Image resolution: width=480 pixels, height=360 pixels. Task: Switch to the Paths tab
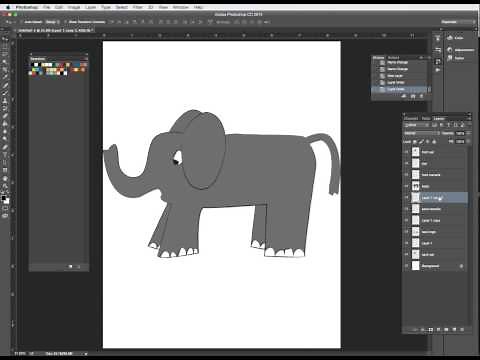[426, 118]
